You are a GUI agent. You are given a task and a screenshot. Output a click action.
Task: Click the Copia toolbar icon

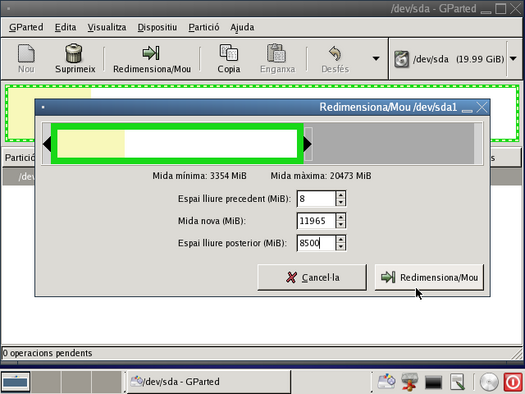[x=229, y=53]
